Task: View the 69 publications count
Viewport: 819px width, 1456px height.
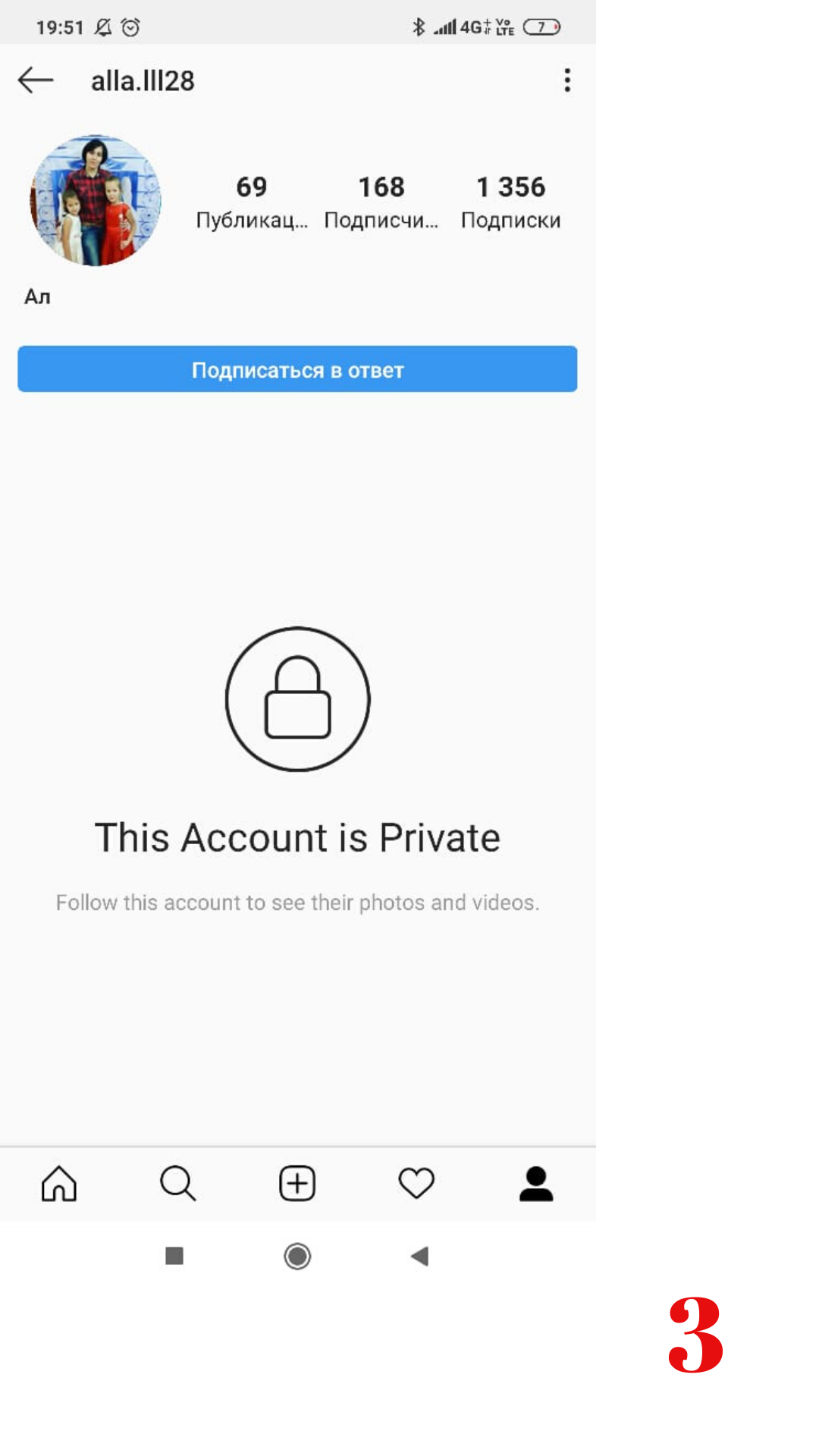Action: click(x=252, y=202)
